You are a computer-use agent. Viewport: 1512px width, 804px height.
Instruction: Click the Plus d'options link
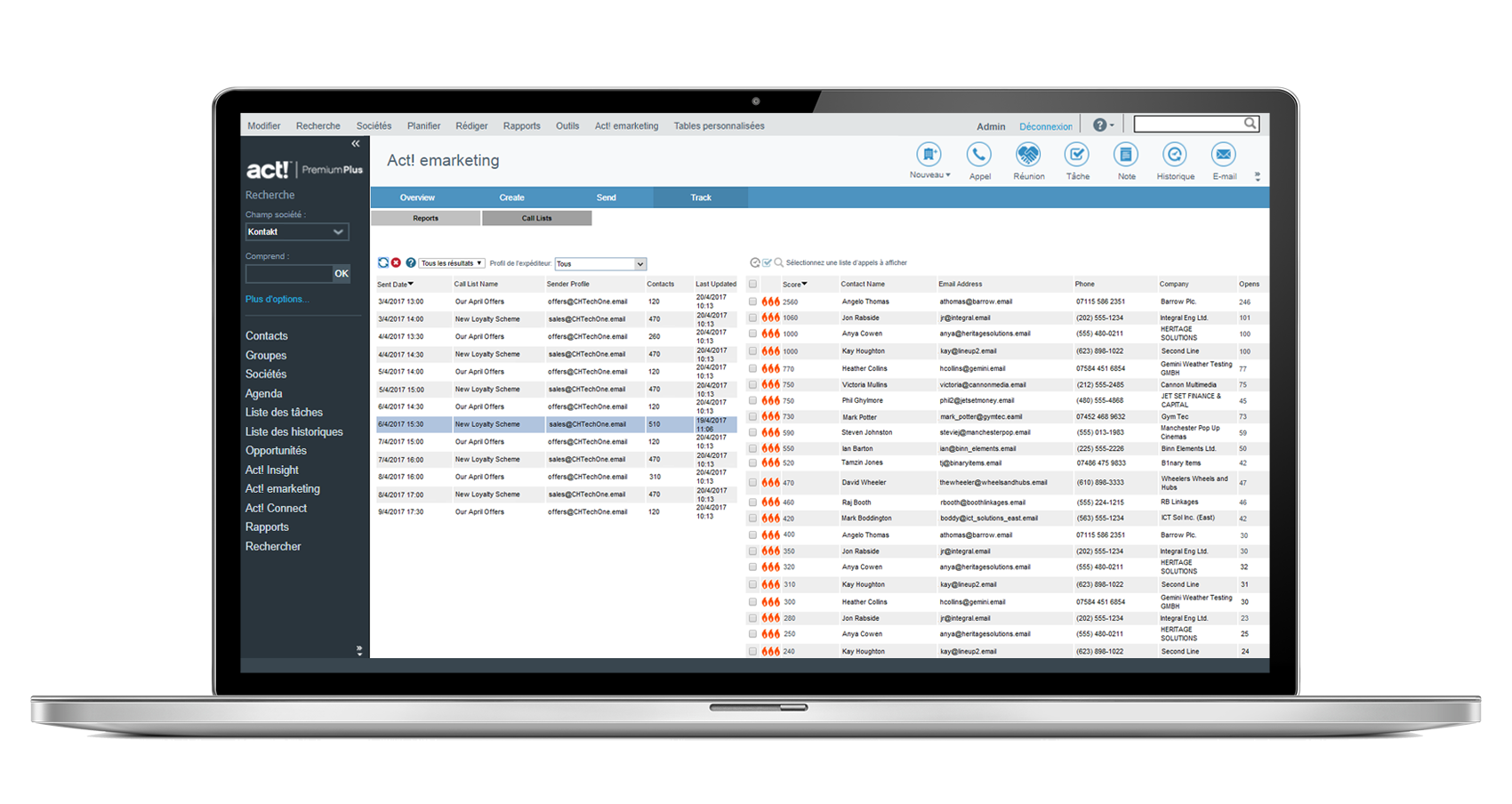click(x=277, y=299)
